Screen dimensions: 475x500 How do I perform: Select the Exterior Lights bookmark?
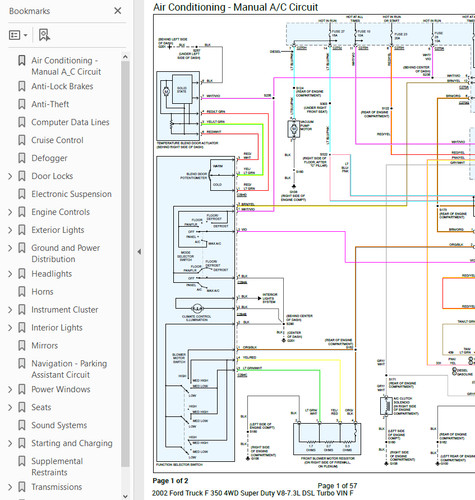pyautogui.click(x=58, y=230)
